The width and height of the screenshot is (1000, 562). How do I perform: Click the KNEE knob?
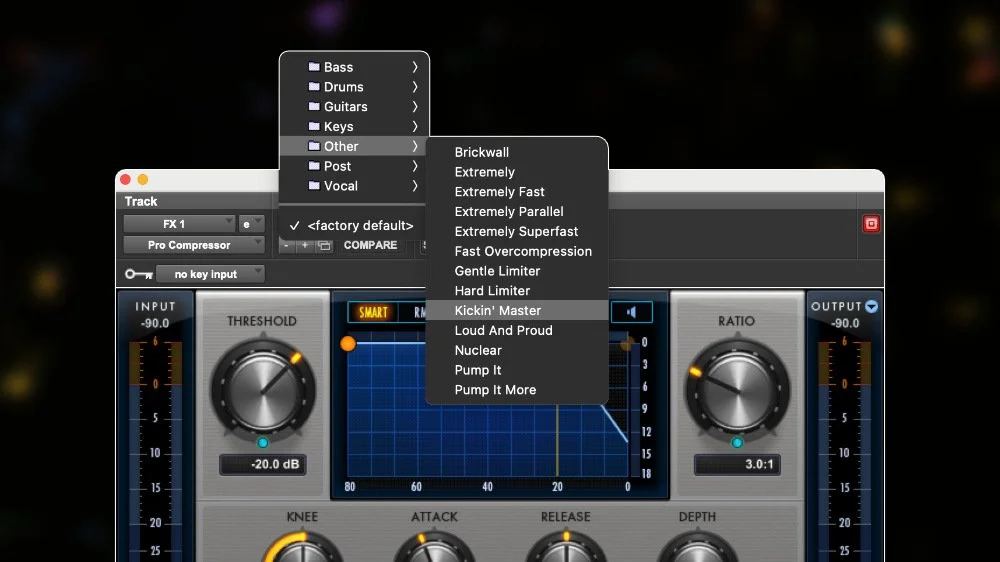point(304,549)
